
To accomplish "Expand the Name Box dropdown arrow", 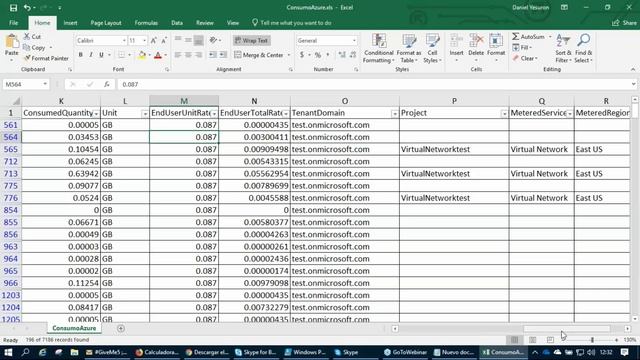I will tap(45, 84).
